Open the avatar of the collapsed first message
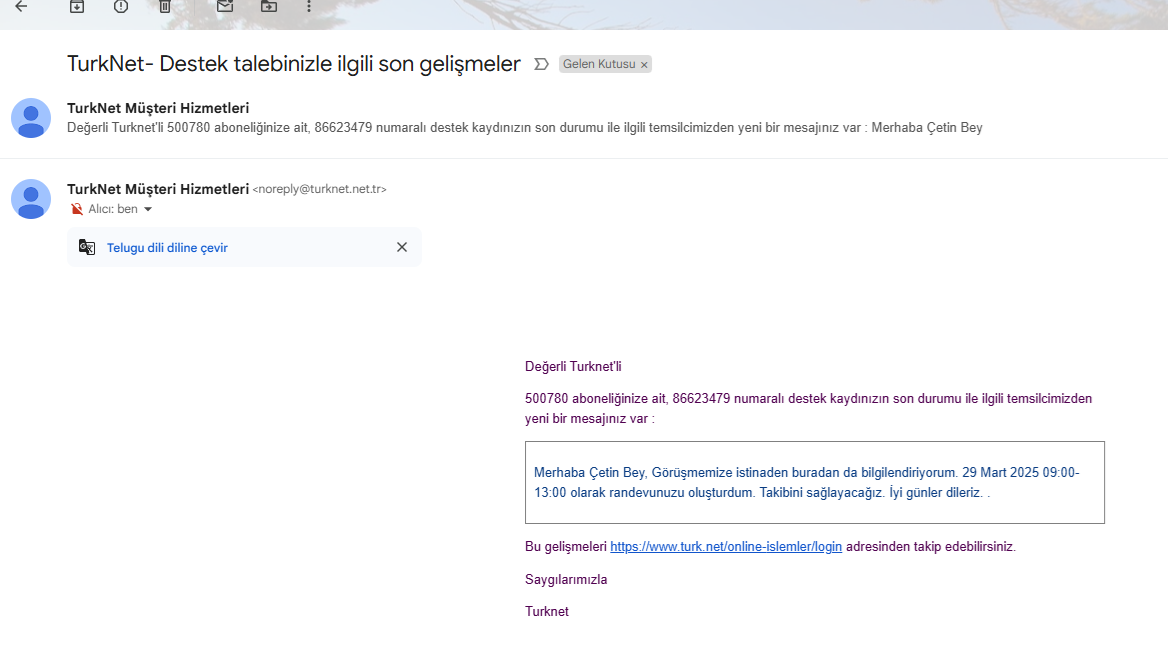 point(31,118)
